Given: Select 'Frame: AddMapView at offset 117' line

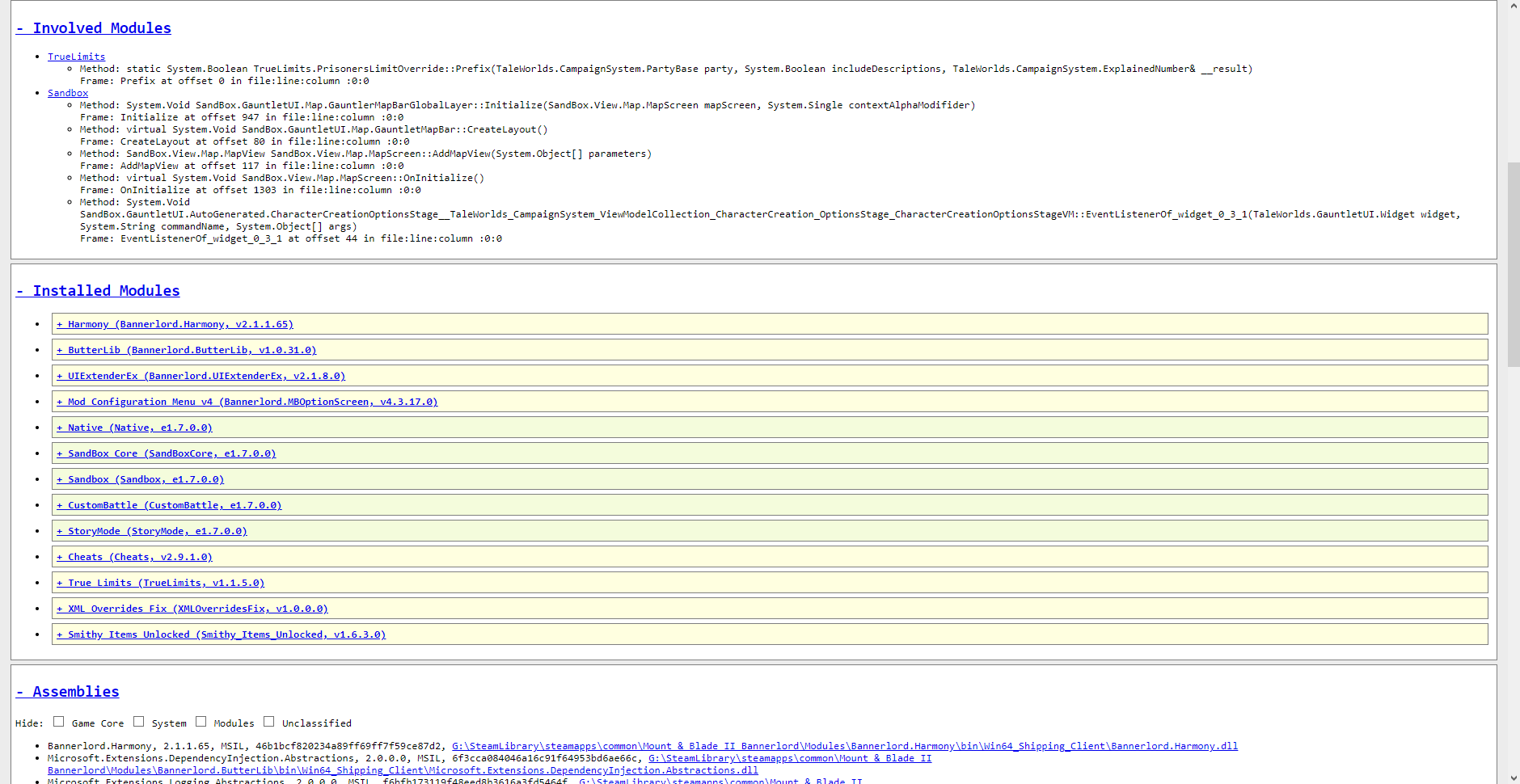Looking at the screenshot, I should tap(242, 166).
